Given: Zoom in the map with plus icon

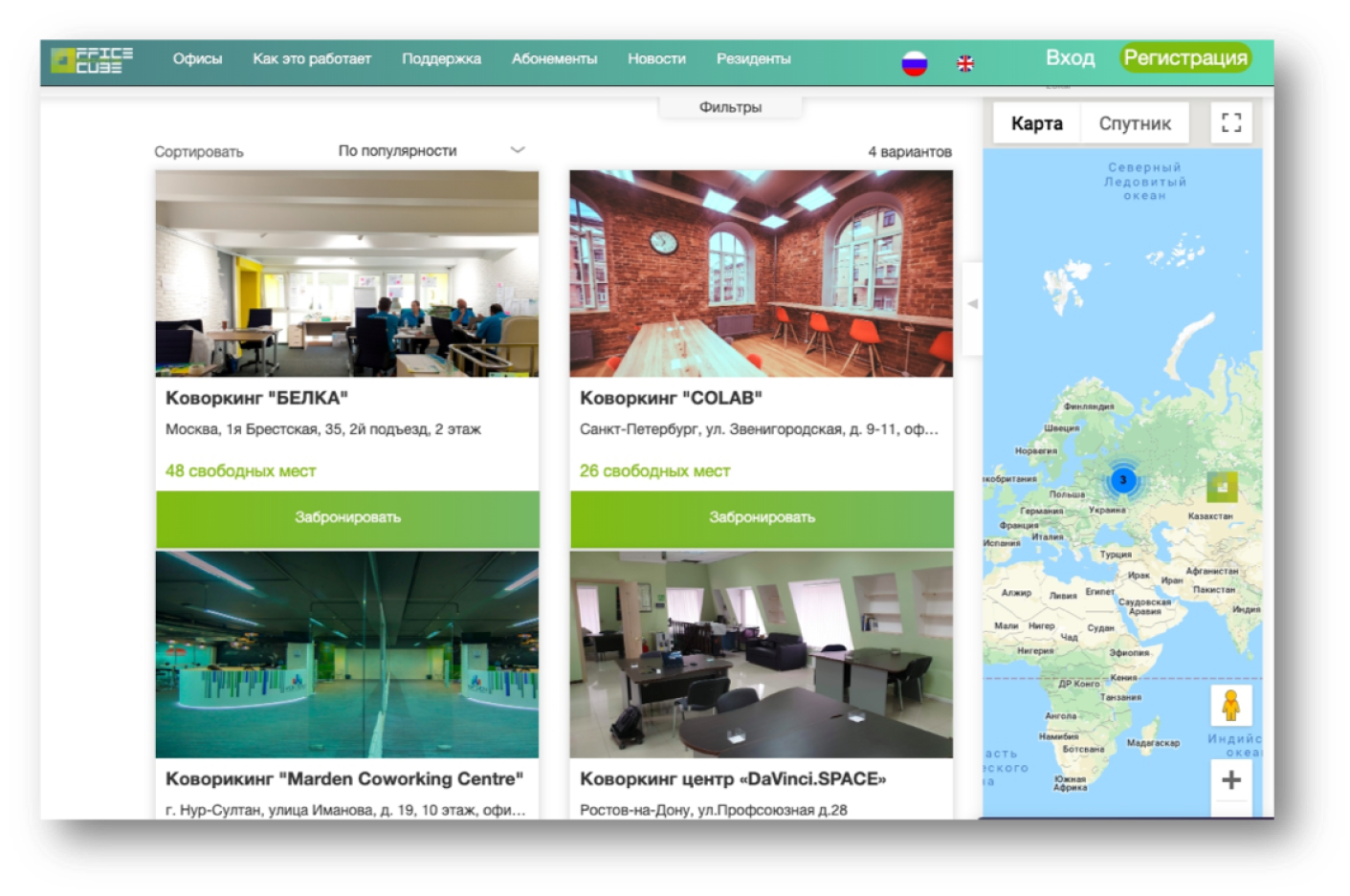Looking at the screenshot, I should coord(1230,780).
